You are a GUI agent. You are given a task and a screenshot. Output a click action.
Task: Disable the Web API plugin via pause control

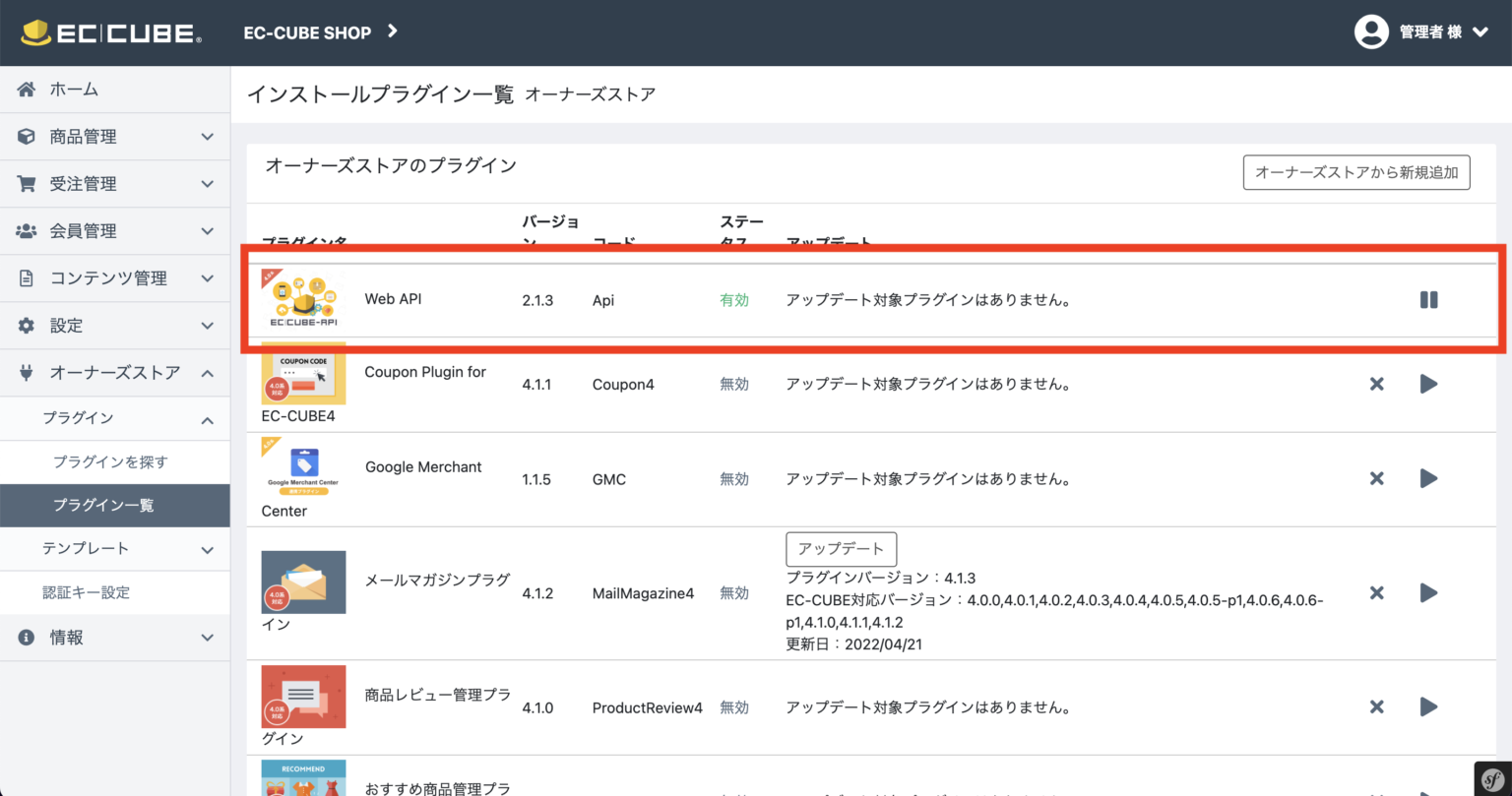pyautogui.click(x=1428, y=299)
